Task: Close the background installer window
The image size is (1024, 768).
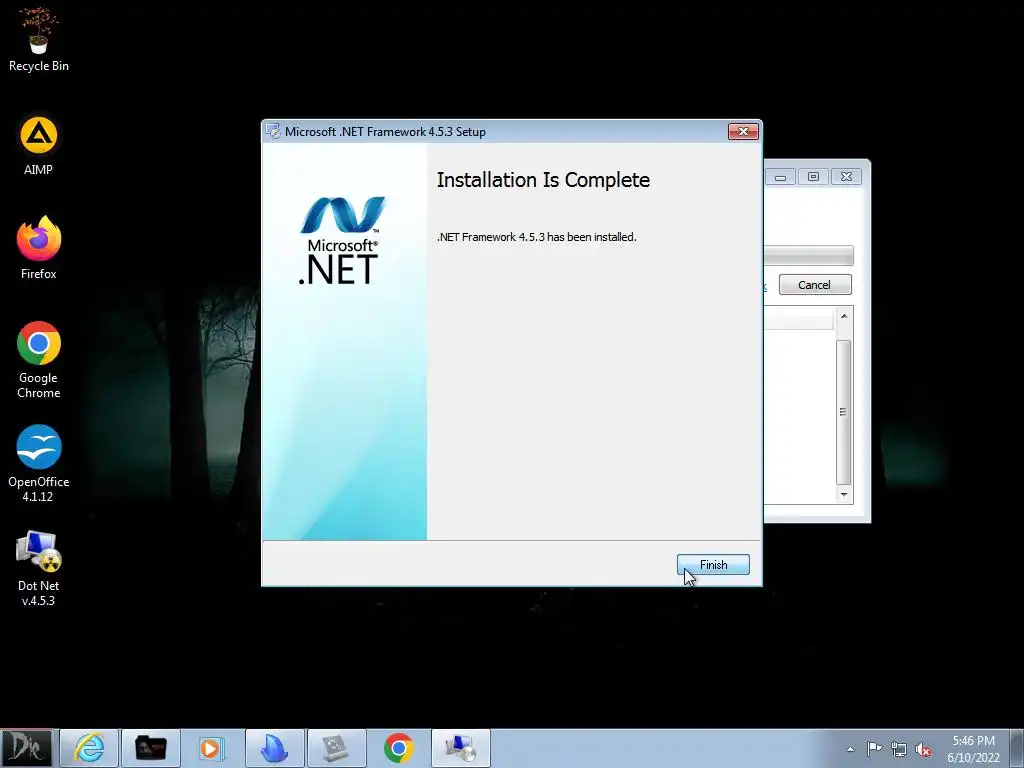Action: (846, 177)
